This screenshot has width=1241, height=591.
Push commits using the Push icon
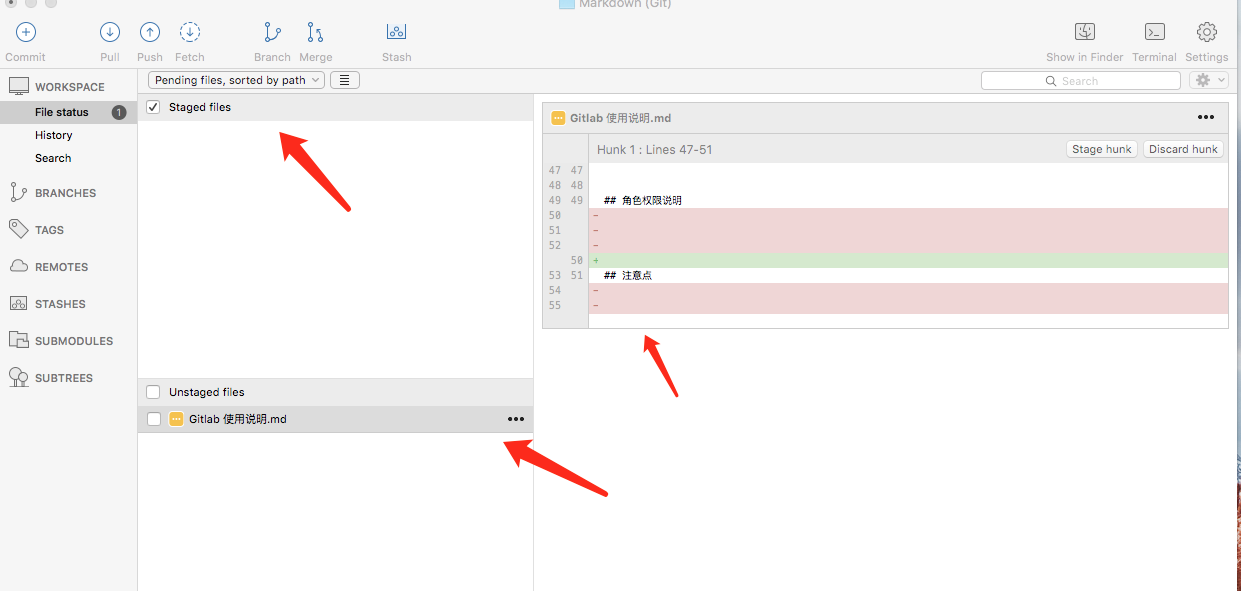[150, 33]
